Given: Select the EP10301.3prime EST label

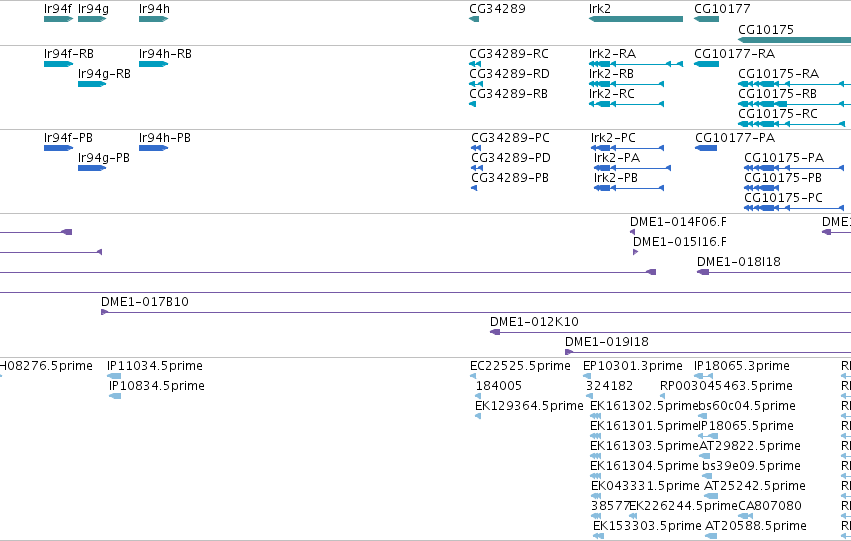Looking at the screenshot, I should (633, 366).
